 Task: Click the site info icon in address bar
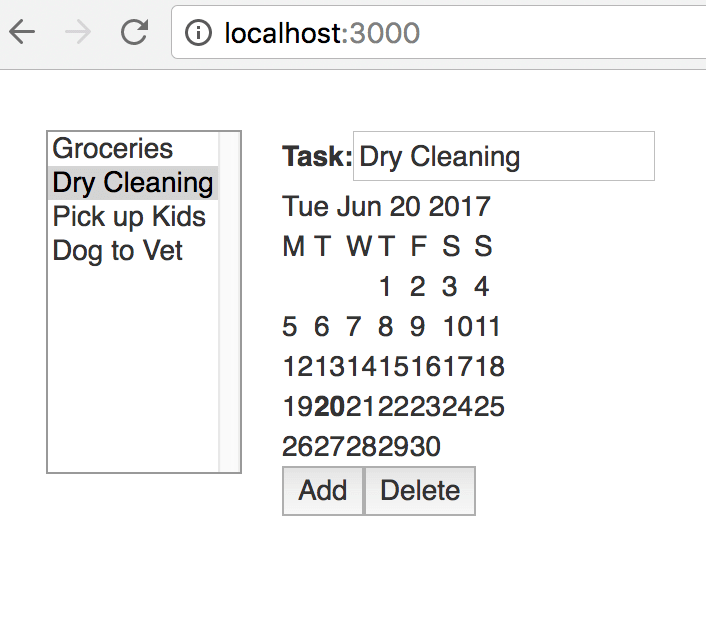[x=199, y=34]
